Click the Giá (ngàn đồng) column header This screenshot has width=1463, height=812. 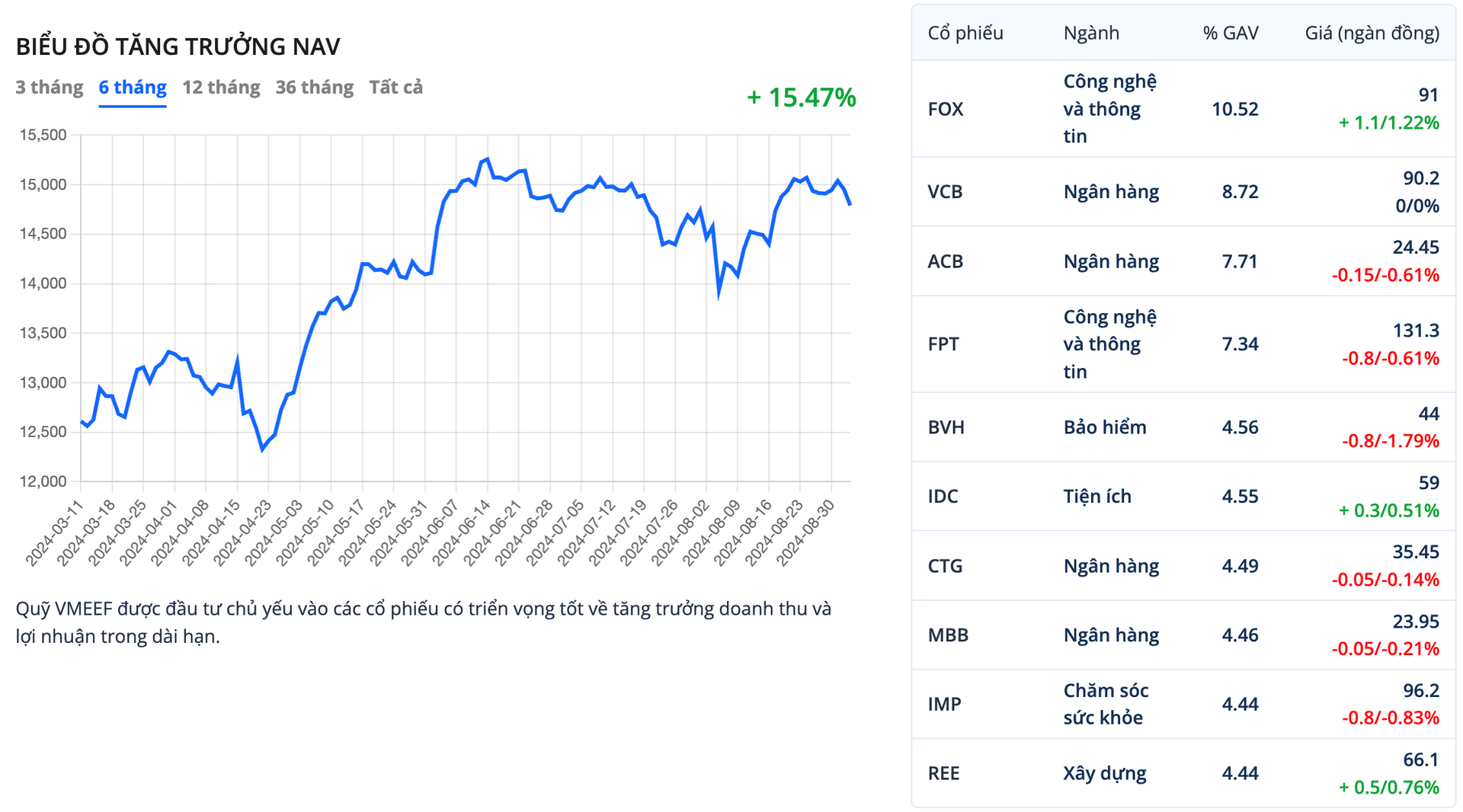pos(1372,33)
